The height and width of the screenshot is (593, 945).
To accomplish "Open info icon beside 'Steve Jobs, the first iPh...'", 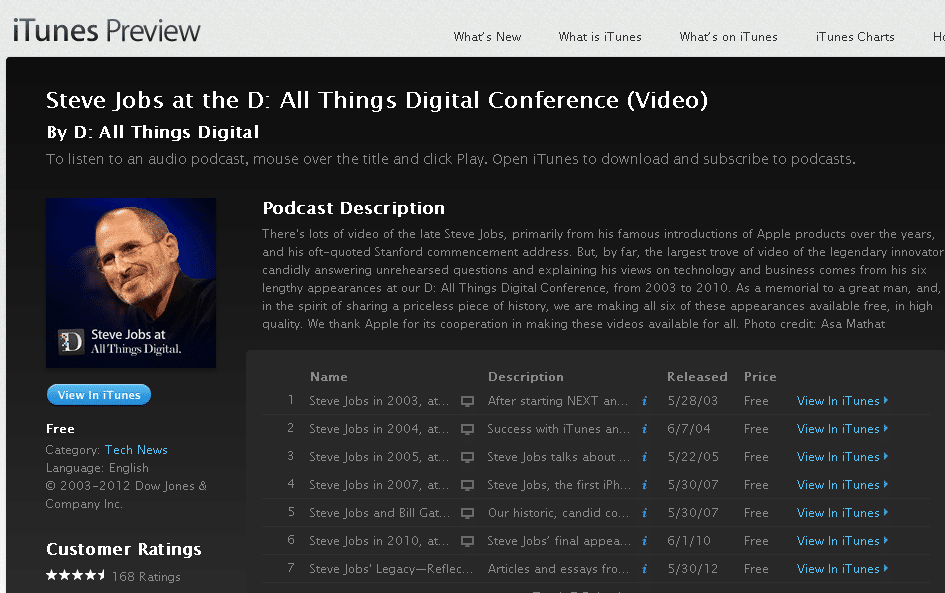I will (x=644, y=485).
